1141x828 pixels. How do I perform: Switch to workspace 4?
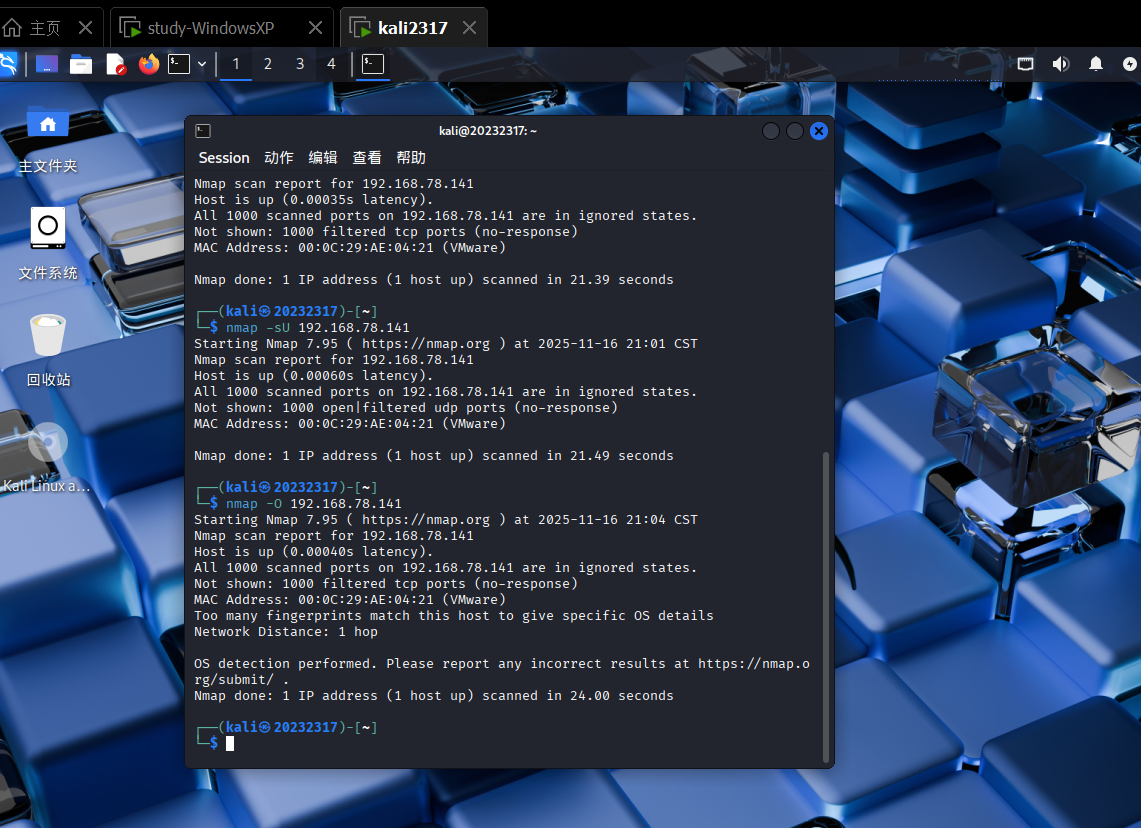[x=331, y=64]
